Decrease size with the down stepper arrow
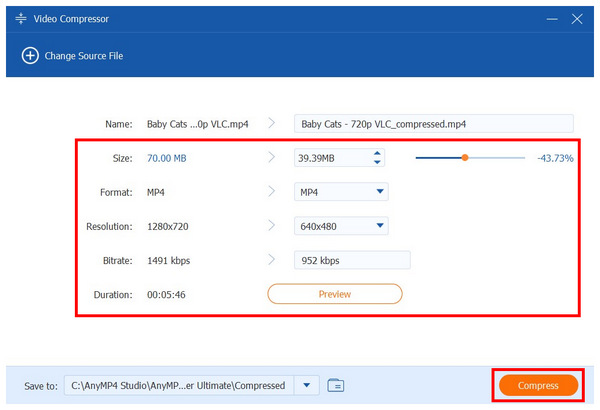Image resolution: width=600 pixels, height=410 pixels. (x=377, y=163)
